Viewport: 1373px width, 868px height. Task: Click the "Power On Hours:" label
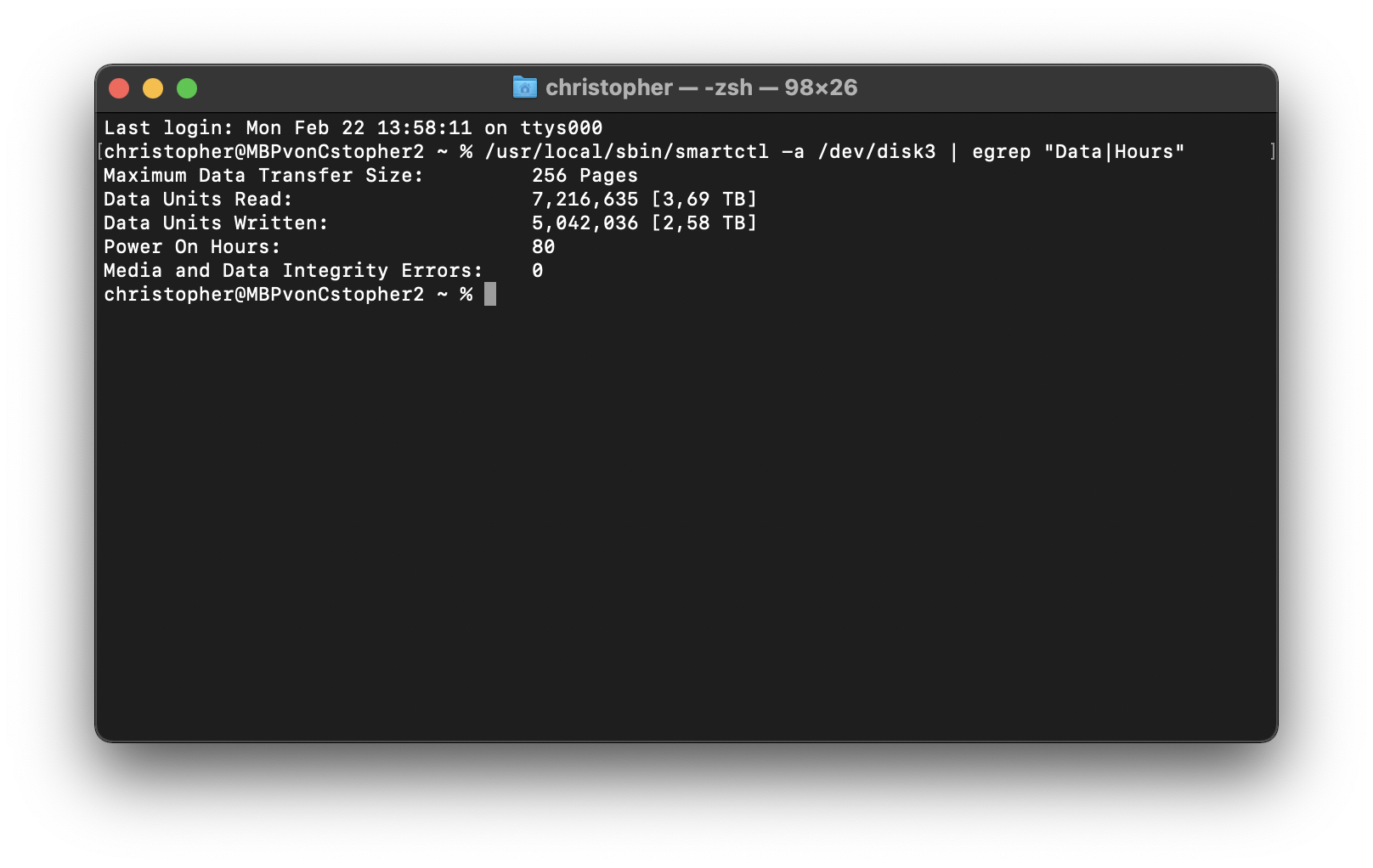pos(192,247)
